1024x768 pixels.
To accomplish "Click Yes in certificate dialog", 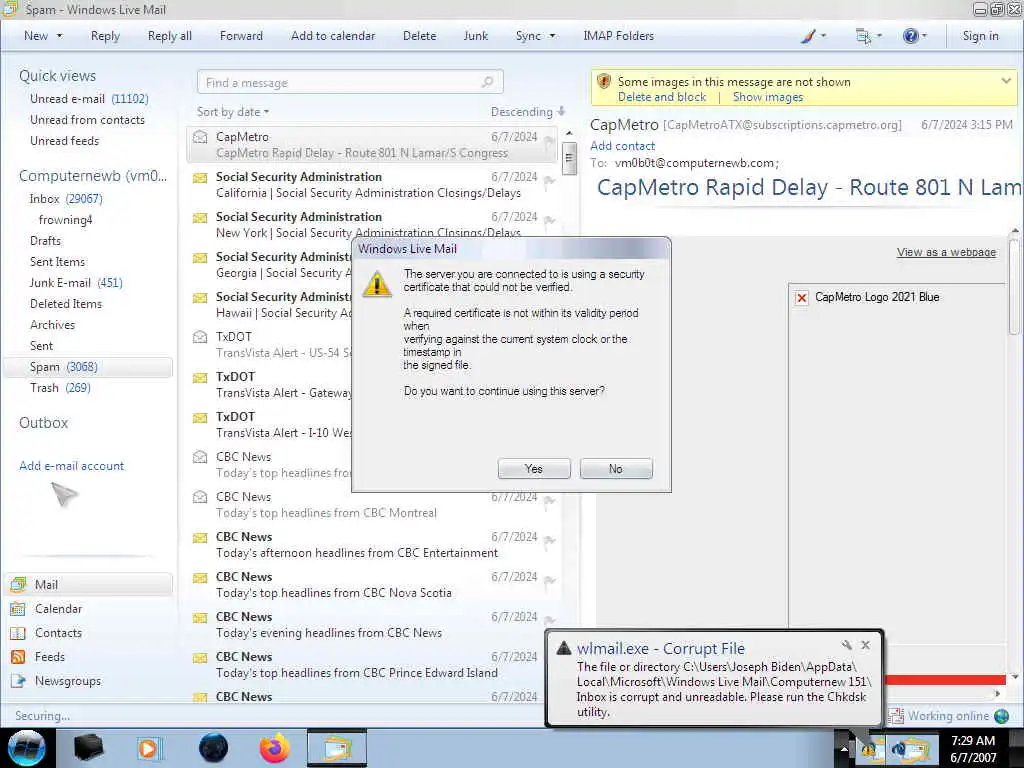I will (534, 468).
